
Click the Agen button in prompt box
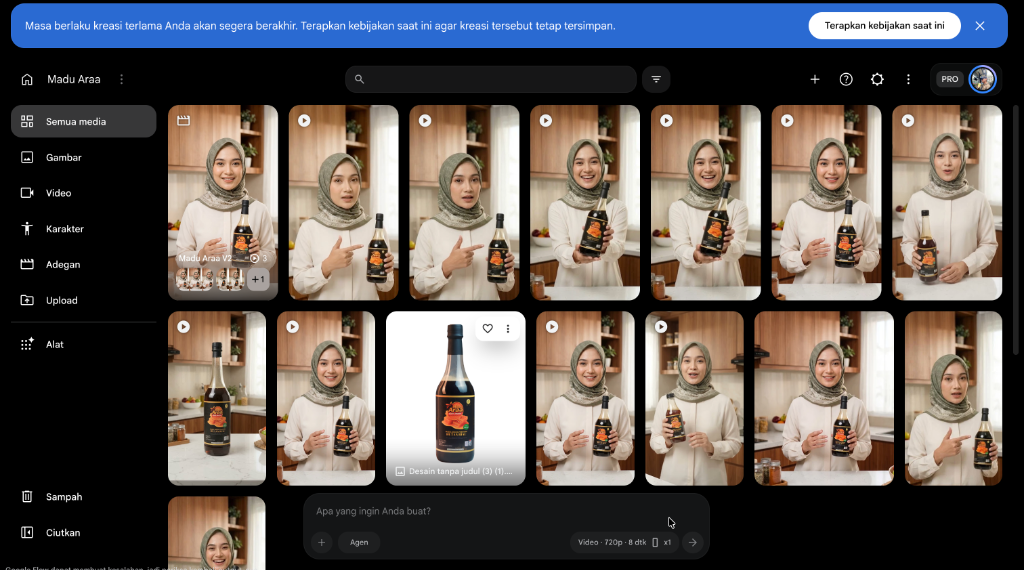click(359, 543)
